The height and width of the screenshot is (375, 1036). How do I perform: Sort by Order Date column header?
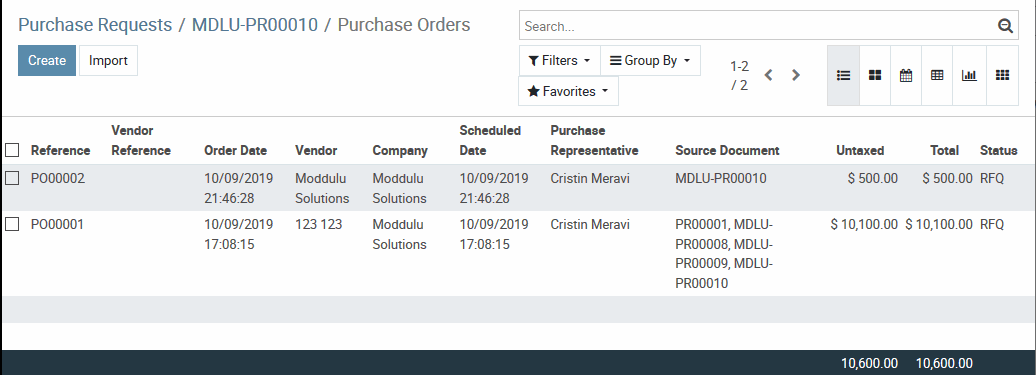(235, 151)
